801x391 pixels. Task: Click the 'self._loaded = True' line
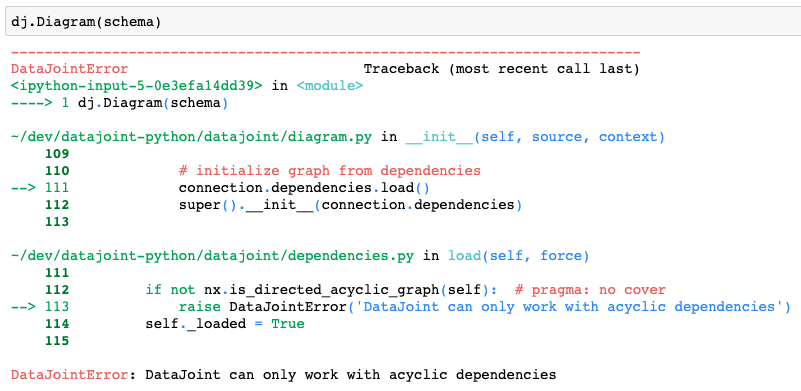[225, 324]
